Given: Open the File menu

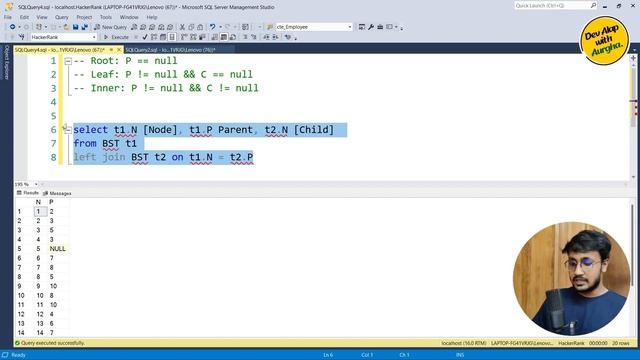Looking at the screenshot, I should point(8,17).
